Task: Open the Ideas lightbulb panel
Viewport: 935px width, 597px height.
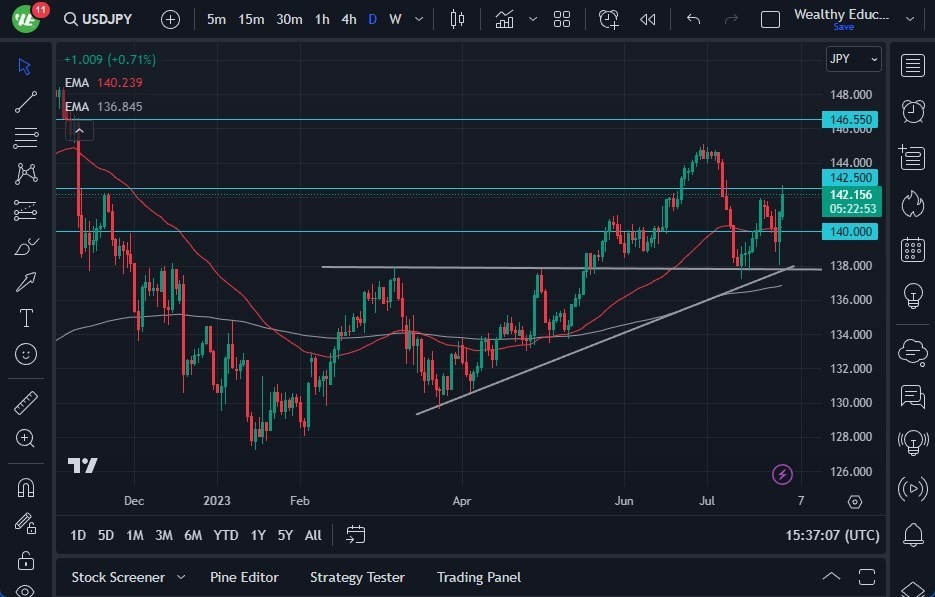Action: click(x=913, y=296)
